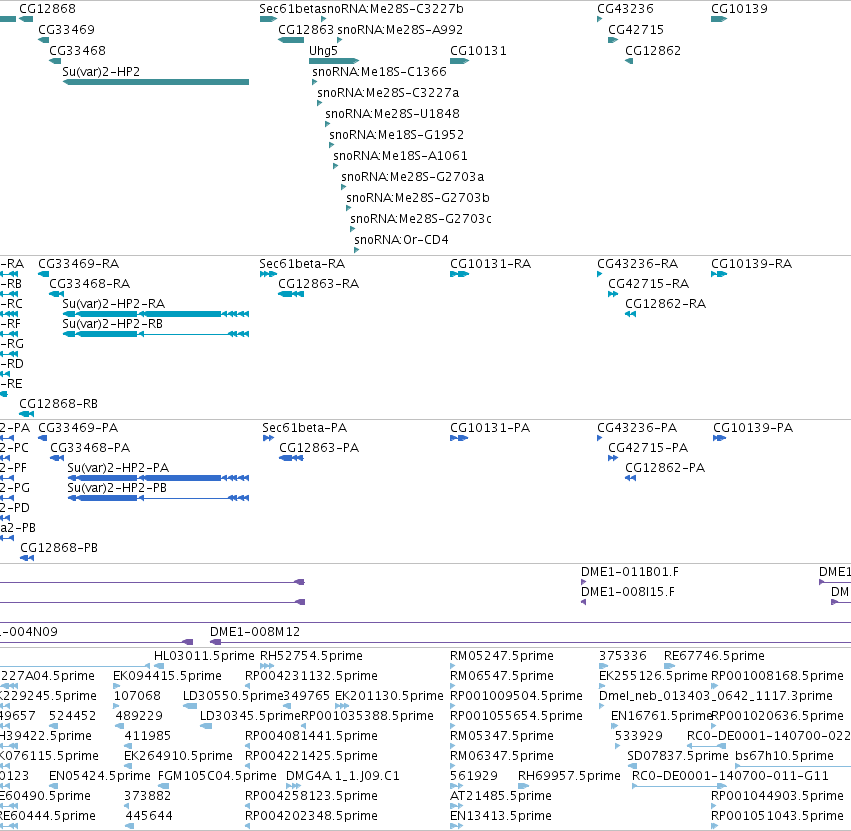This screenshot has width=851, height=831.
Task: Click the CG12868 gene label
Action: coord(47,9)
